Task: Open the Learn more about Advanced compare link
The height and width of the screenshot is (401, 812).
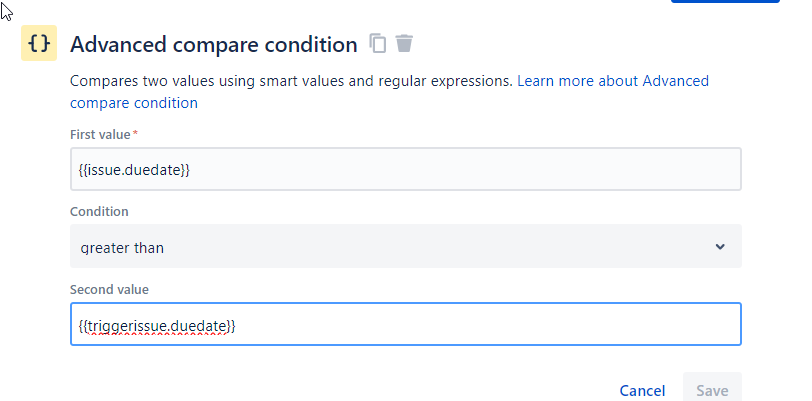Action: [612, 81]
